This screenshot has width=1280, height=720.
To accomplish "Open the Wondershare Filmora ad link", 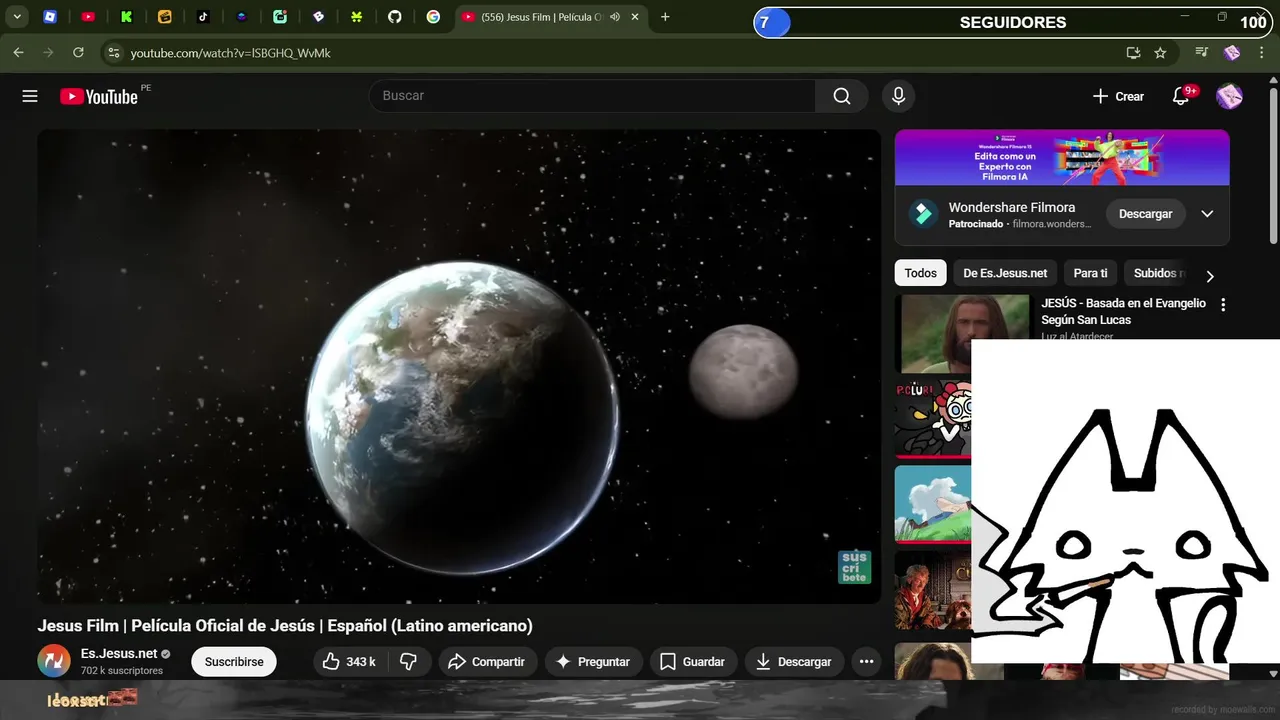I will click(1011, 208).
